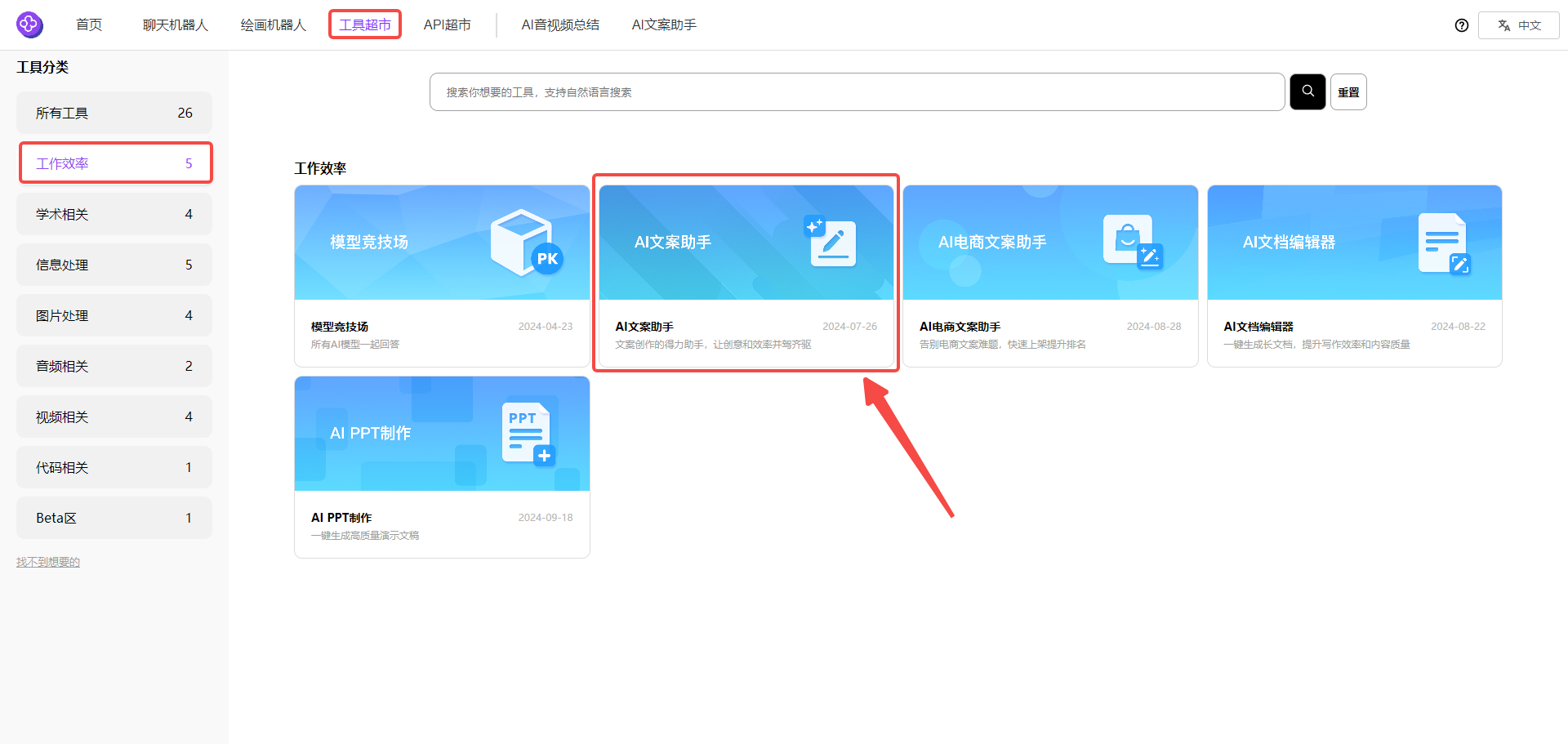The height and width of the screenshot is (744, 1568).
Task: Click the 找不到想要的 link
Action: (48, 562)
